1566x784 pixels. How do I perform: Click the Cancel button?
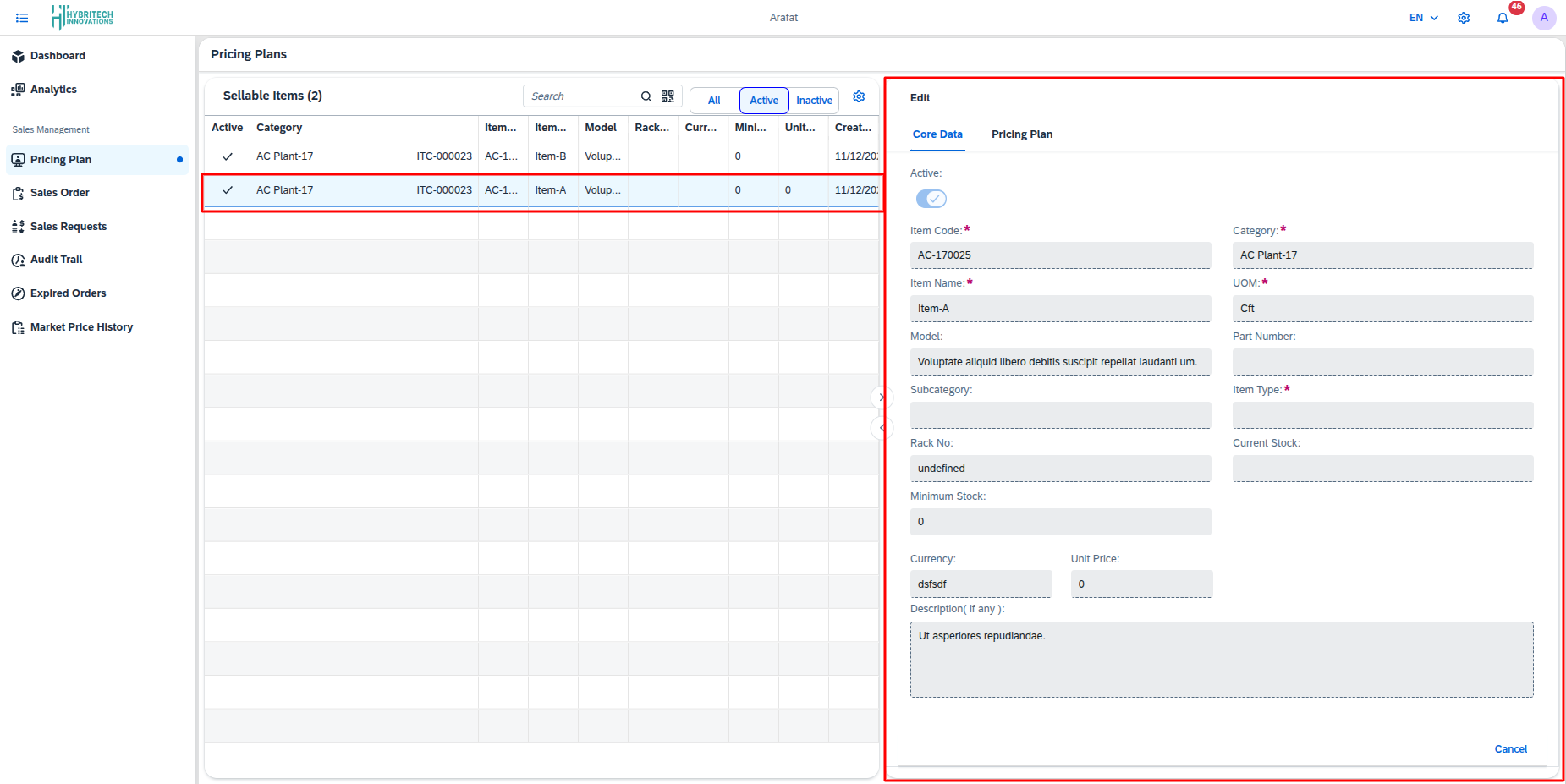pyautogui.click(x=1510, y=748)
